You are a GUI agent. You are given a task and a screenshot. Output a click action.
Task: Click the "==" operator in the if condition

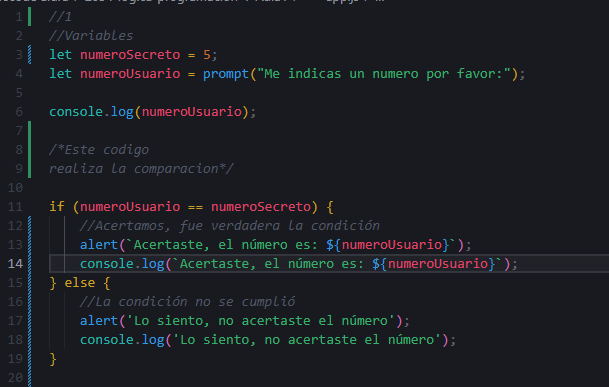(195, 207)
